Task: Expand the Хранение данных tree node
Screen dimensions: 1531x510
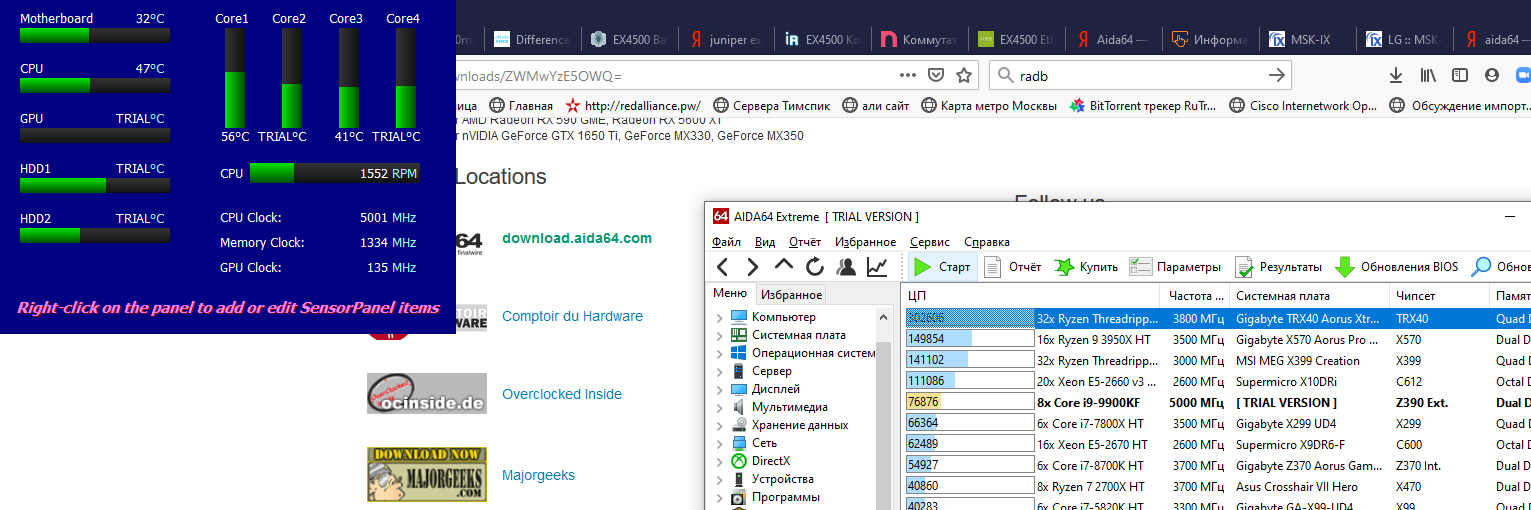Action: [x=720, y=425]
